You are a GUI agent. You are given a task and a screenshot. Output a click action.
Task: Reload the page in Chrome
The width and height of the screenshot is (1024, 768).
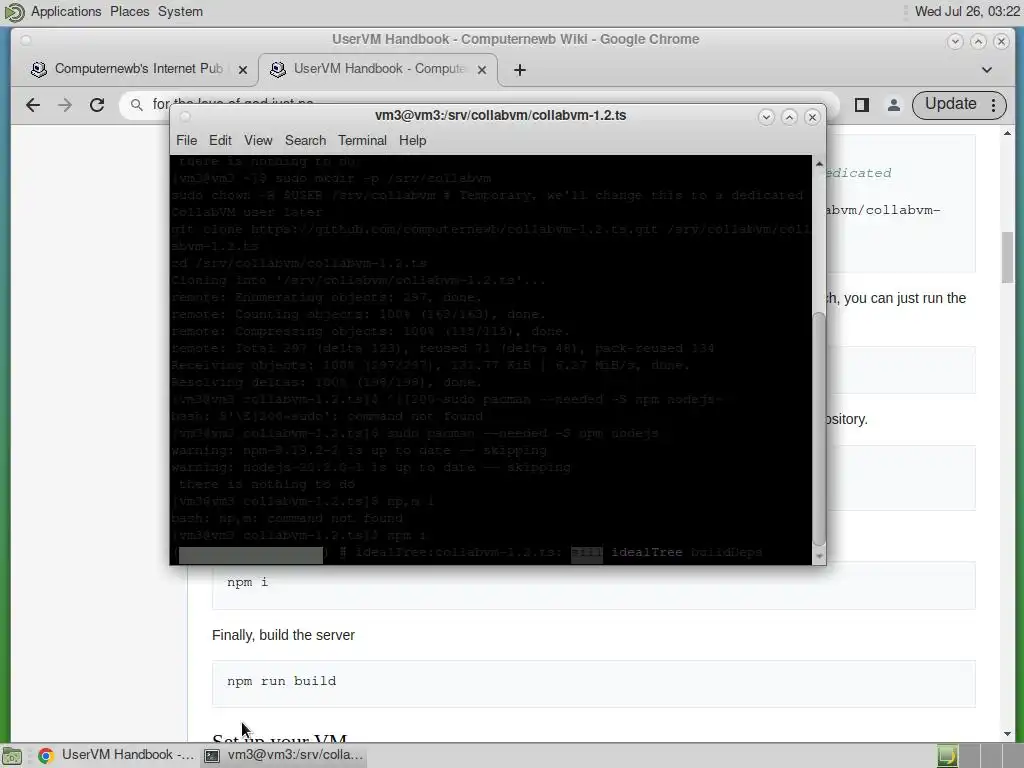(x=97, y=104)
